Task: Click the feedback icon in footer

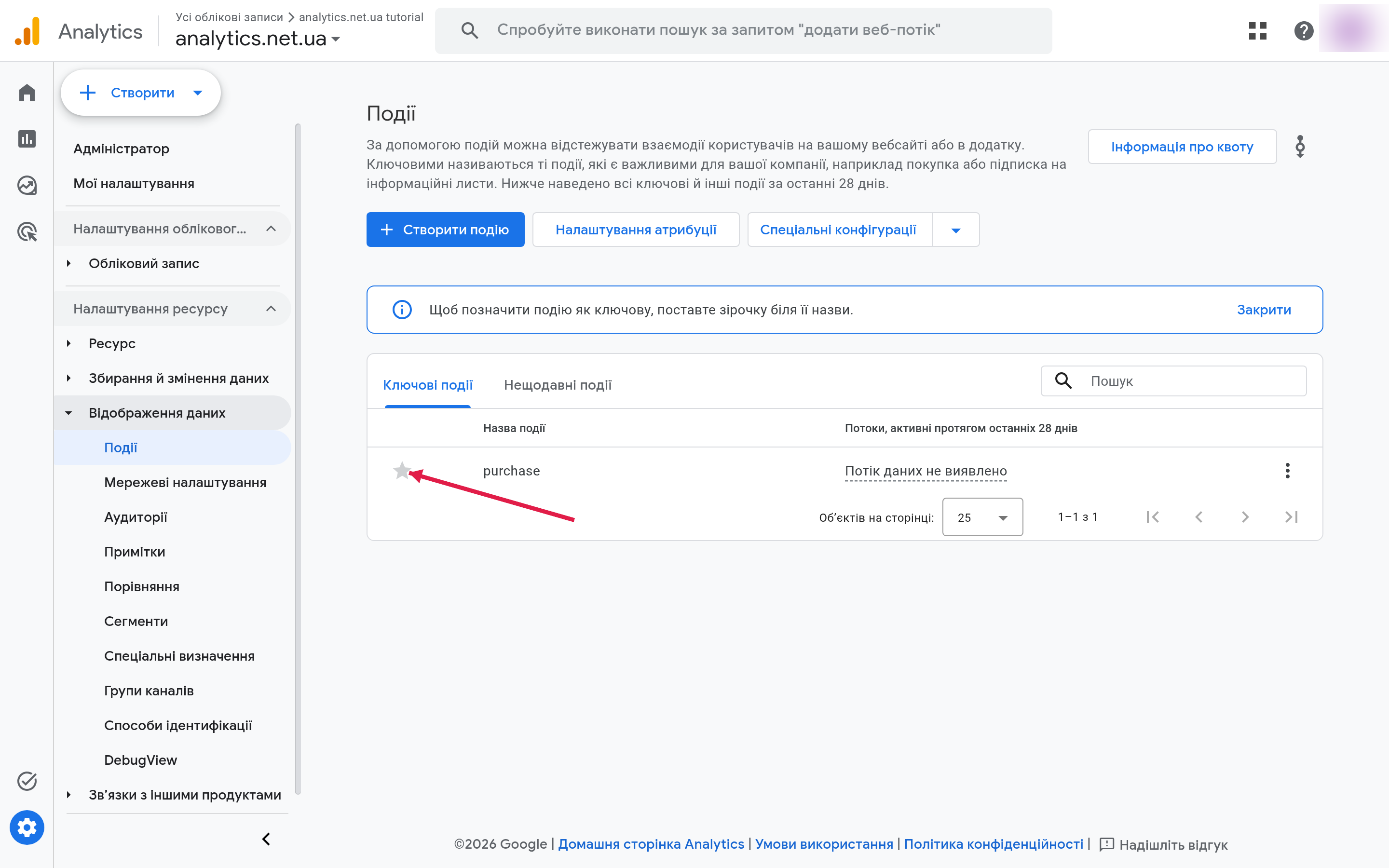Action: 1106,844
